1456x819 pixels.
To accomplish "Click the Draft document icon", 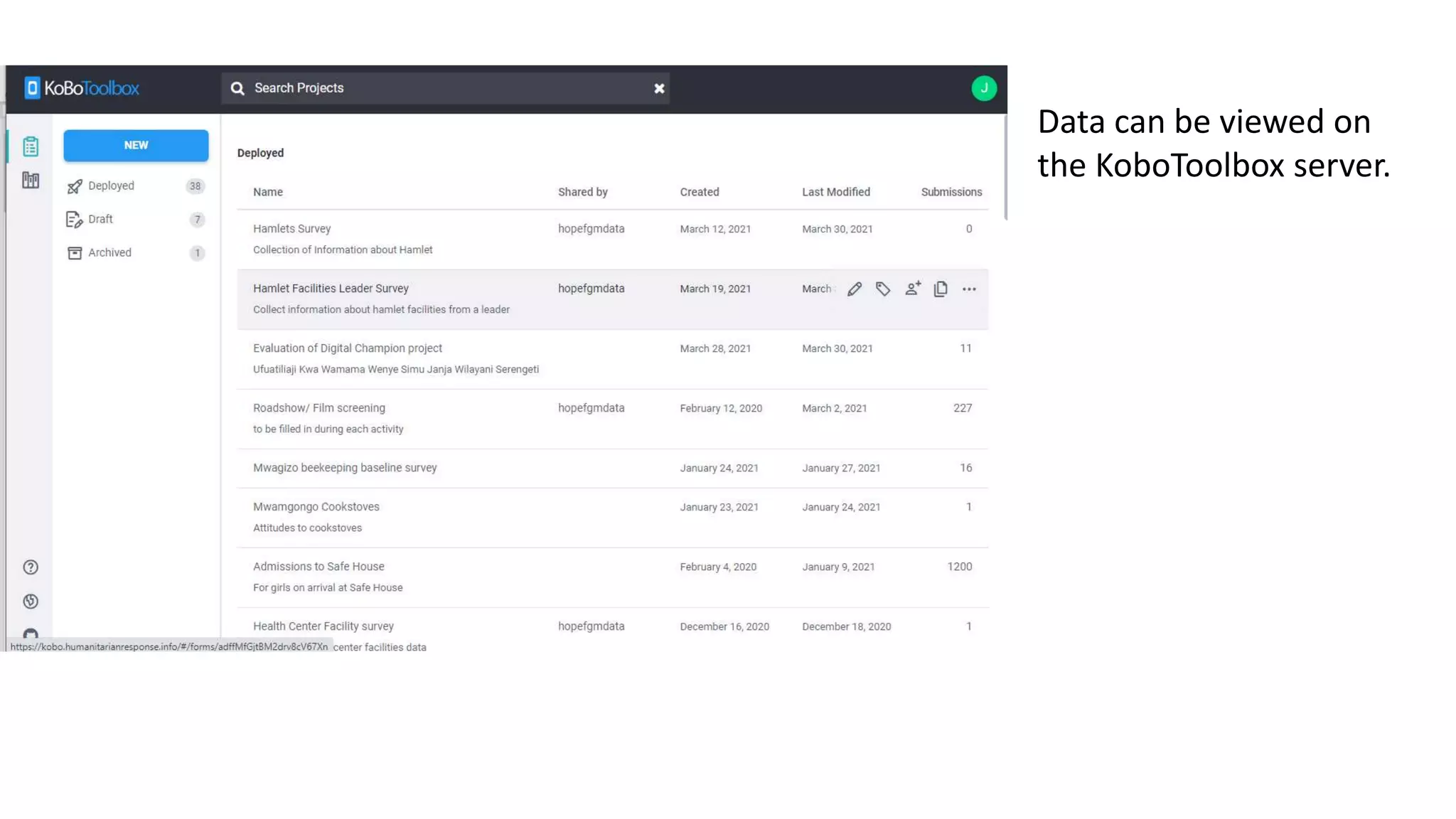I will (x=75, y=220).
